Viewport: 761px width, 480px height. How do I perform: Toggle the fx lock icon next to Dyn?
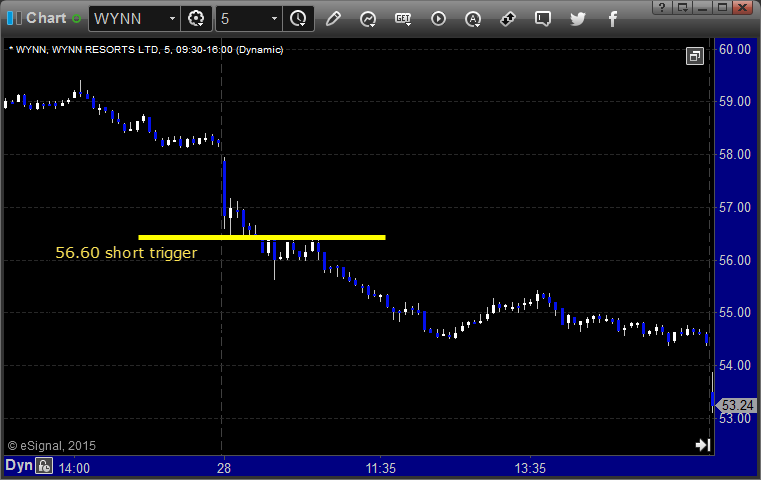44,466
